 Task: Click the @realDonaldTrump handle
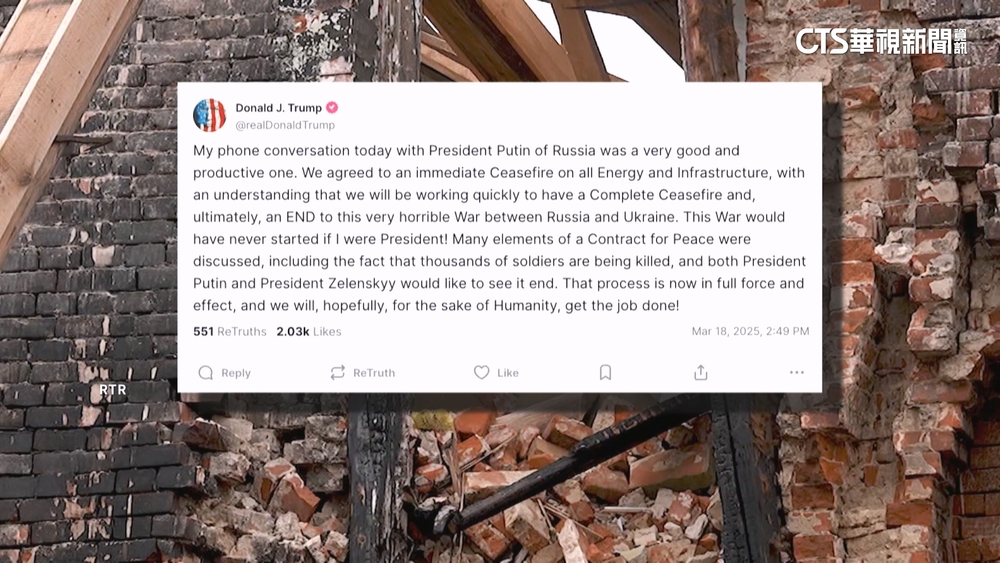[x=285, y=125]
